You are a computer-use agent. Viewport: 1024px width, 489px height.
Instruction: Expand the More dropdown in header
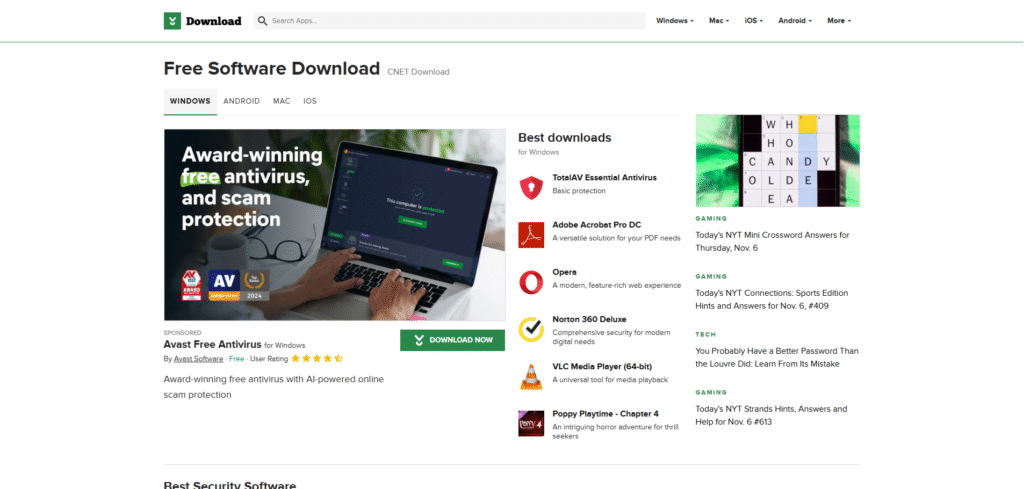(x=839, y=21)
